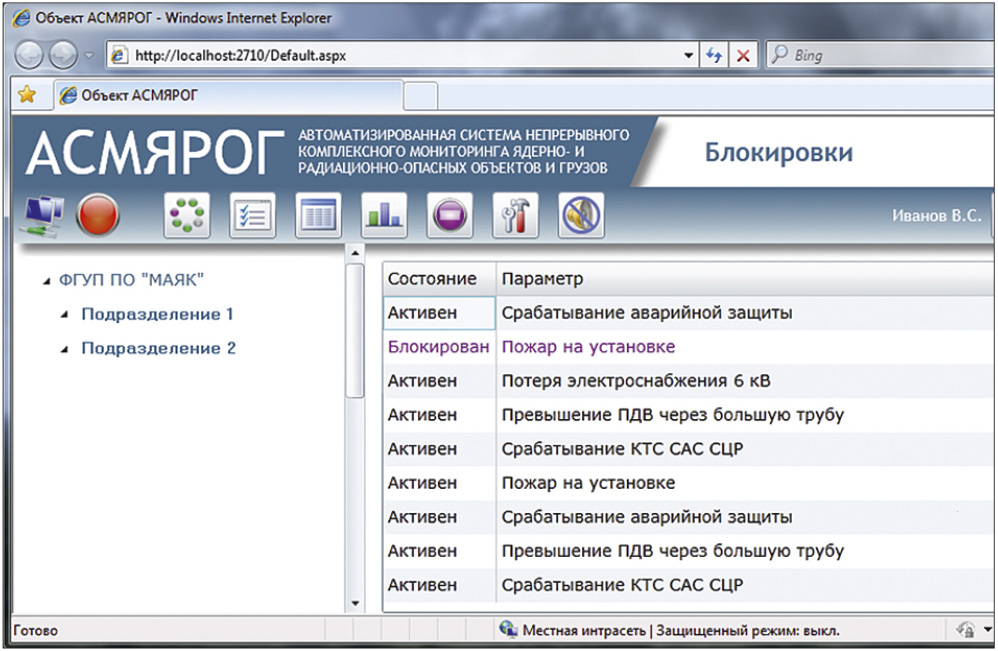Screen dimensions: 998x651
Task: Open ФГУП ПО "МАЯК" link in tree
Action: [x=131, y=280]
